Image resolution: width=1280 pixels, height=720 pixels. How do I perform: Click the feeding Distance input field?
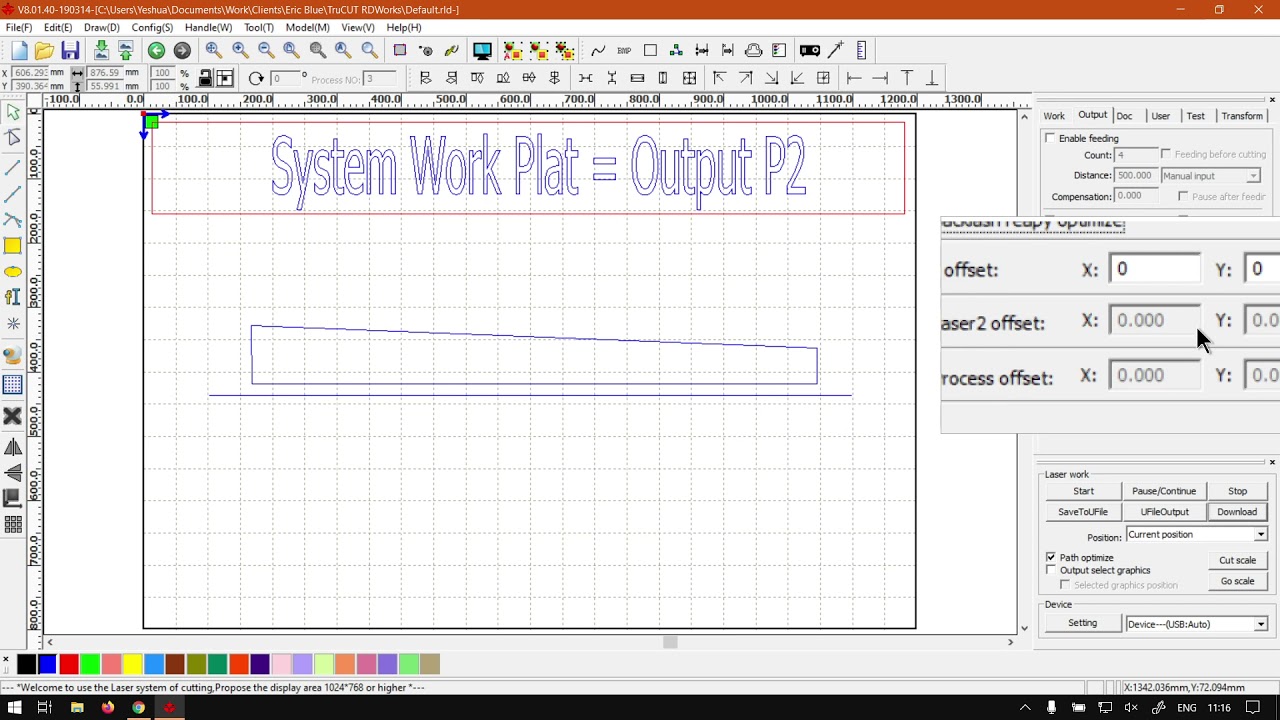pyautogui.click(x=1136, y=176)
